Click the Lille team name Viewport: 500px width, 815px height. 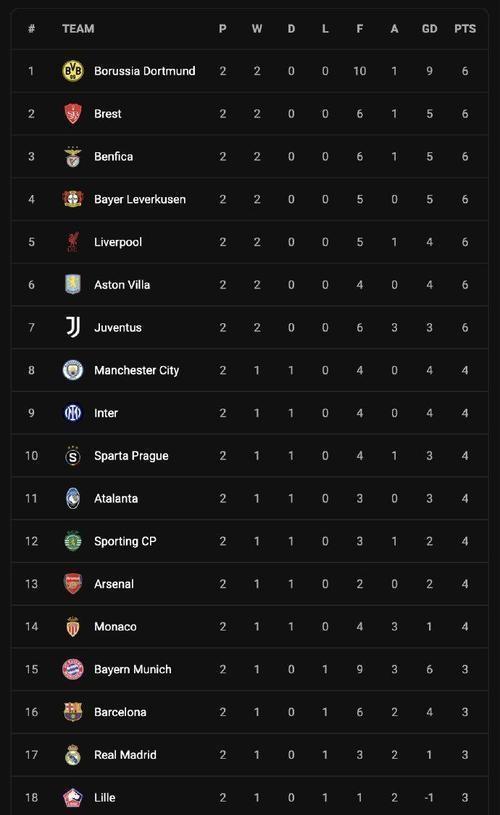tap(104, 797)
